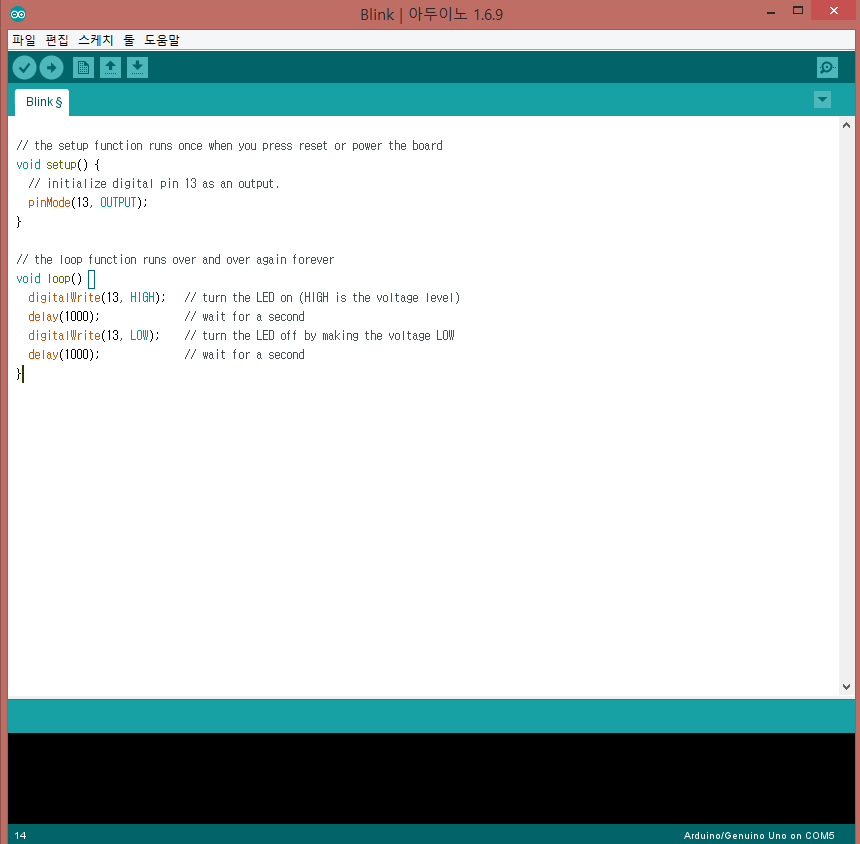The height and width of the screenshot is (844, 860).
Task: Click the Upload arrow button
Action: click(x=52, y=67)
